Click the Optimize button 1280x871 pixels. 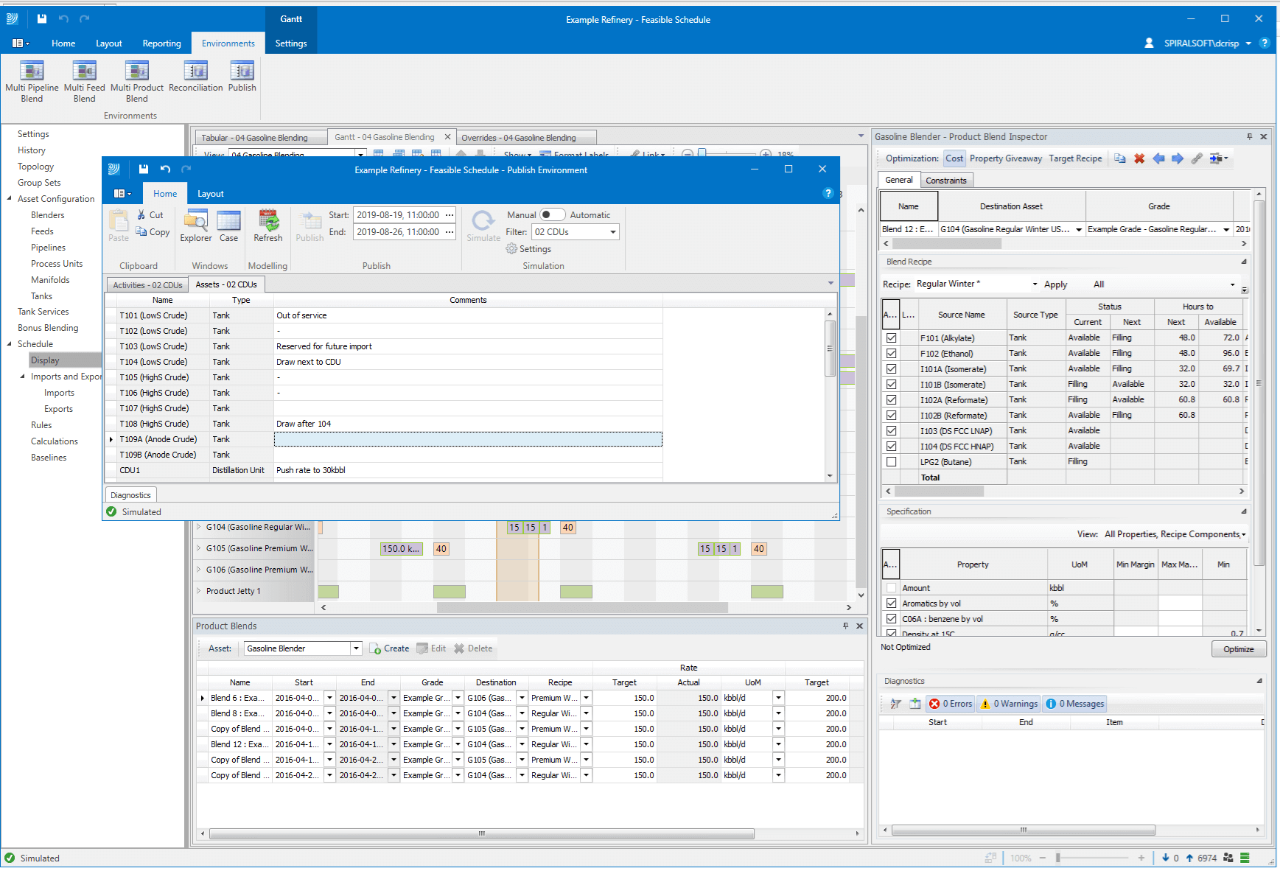pos(1238,649)
